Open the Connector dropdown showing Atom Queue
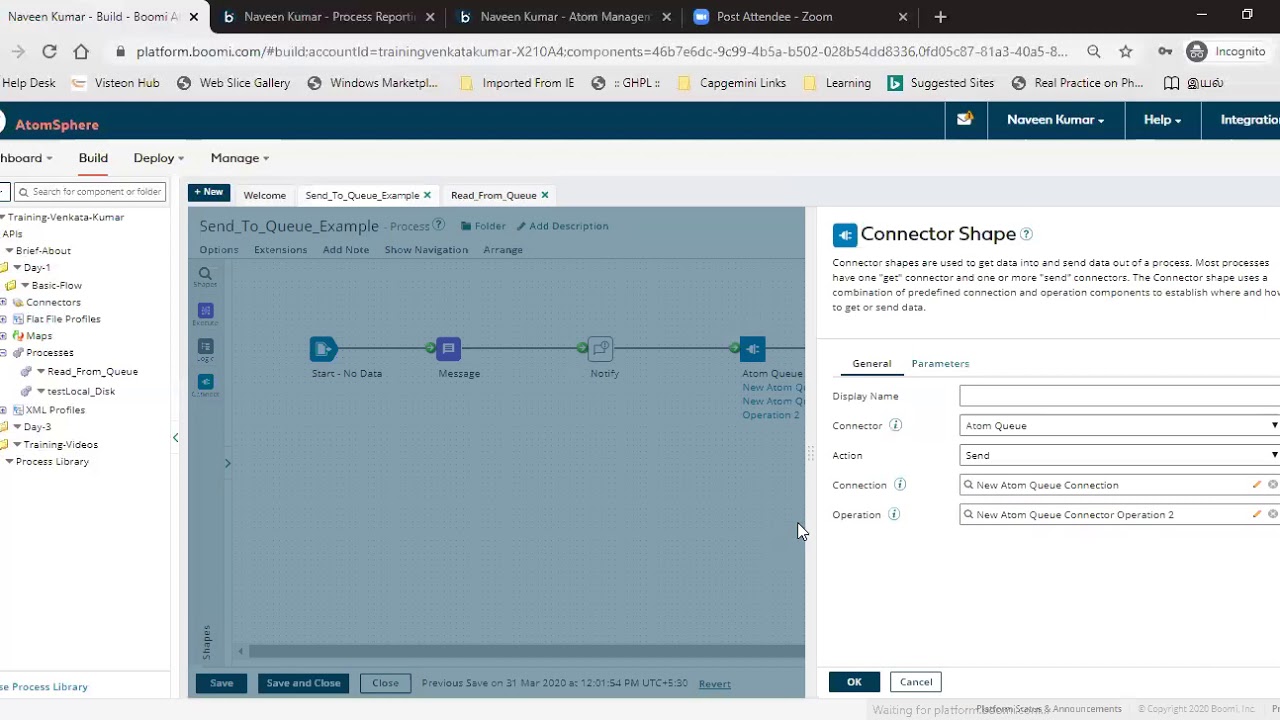 [x=1119, y=426]
